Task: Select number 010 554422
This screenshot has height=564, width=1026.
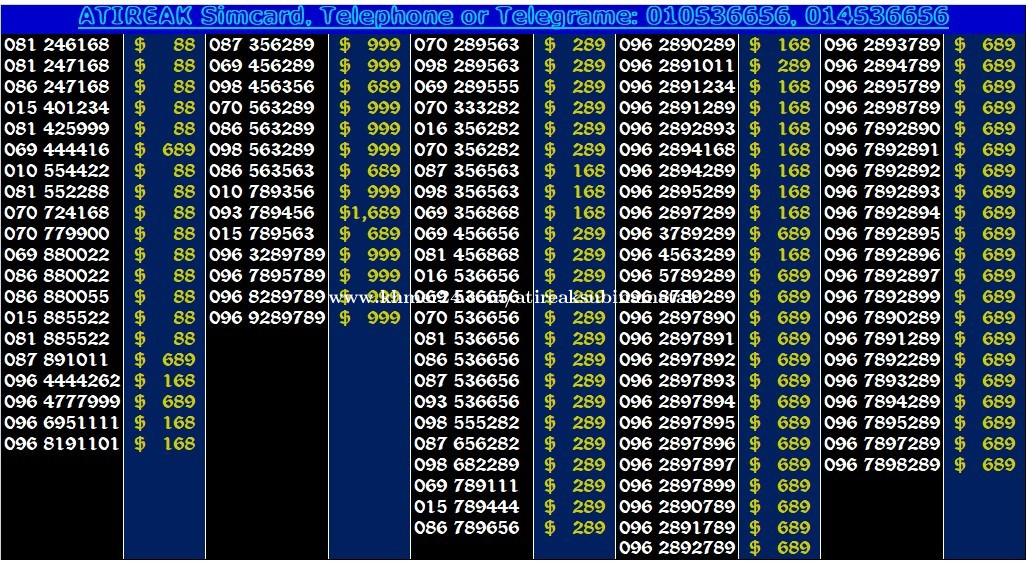Action: coord(57,171)
